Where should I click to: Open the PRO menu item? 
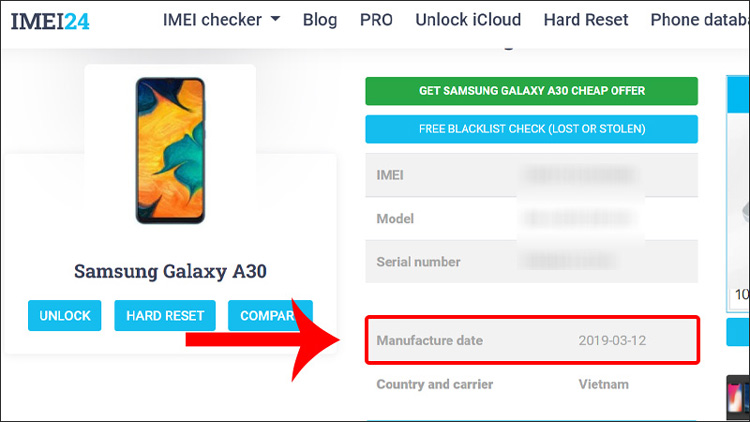pos(376,20)
